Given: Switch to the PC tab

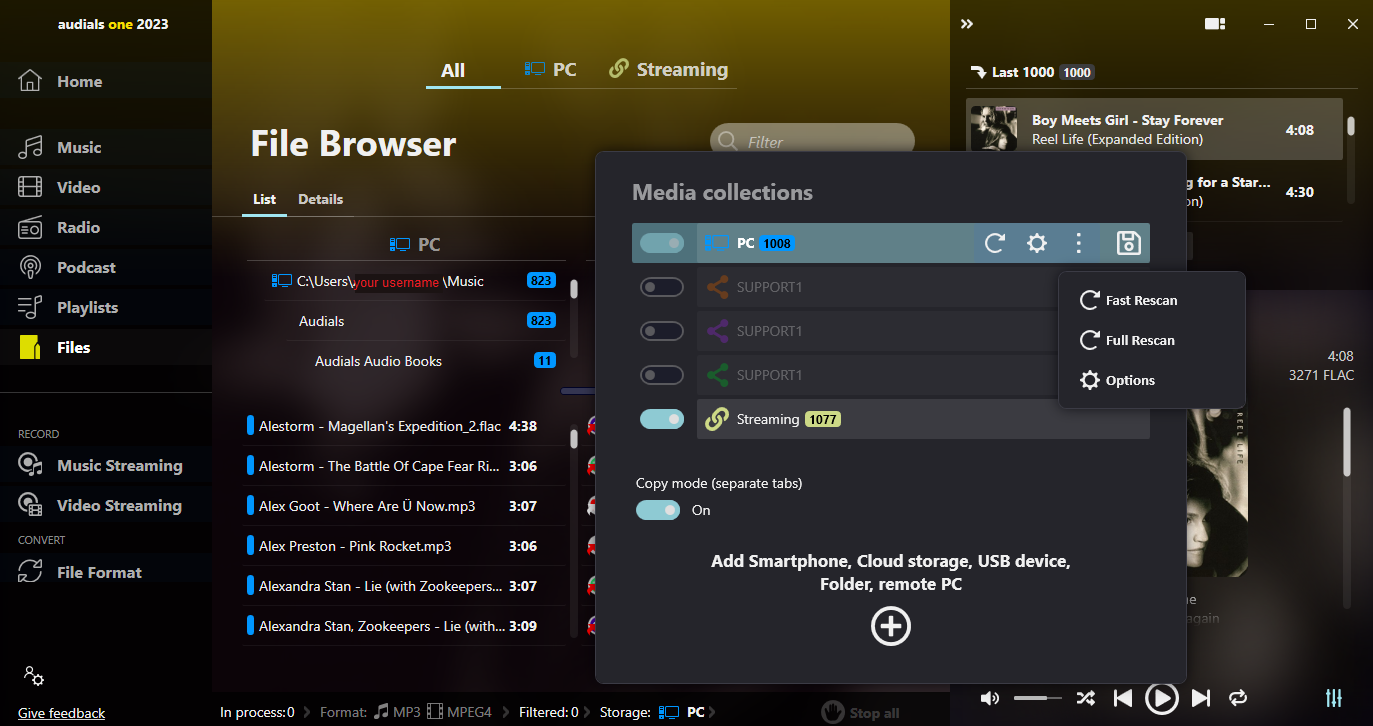Looking at the screenshot, I should 551,70.
